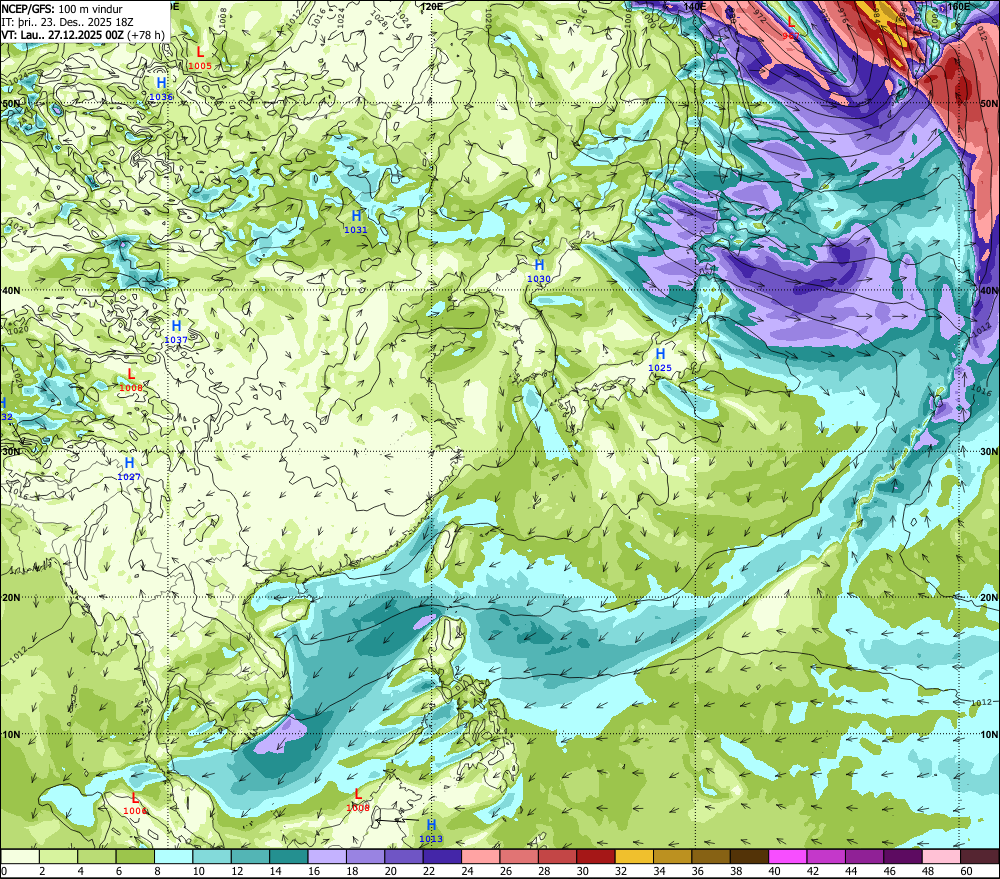Select the H 1031 high pressure marker
The height and width of the screenshot is (879, 1000).
click(356, 222)
